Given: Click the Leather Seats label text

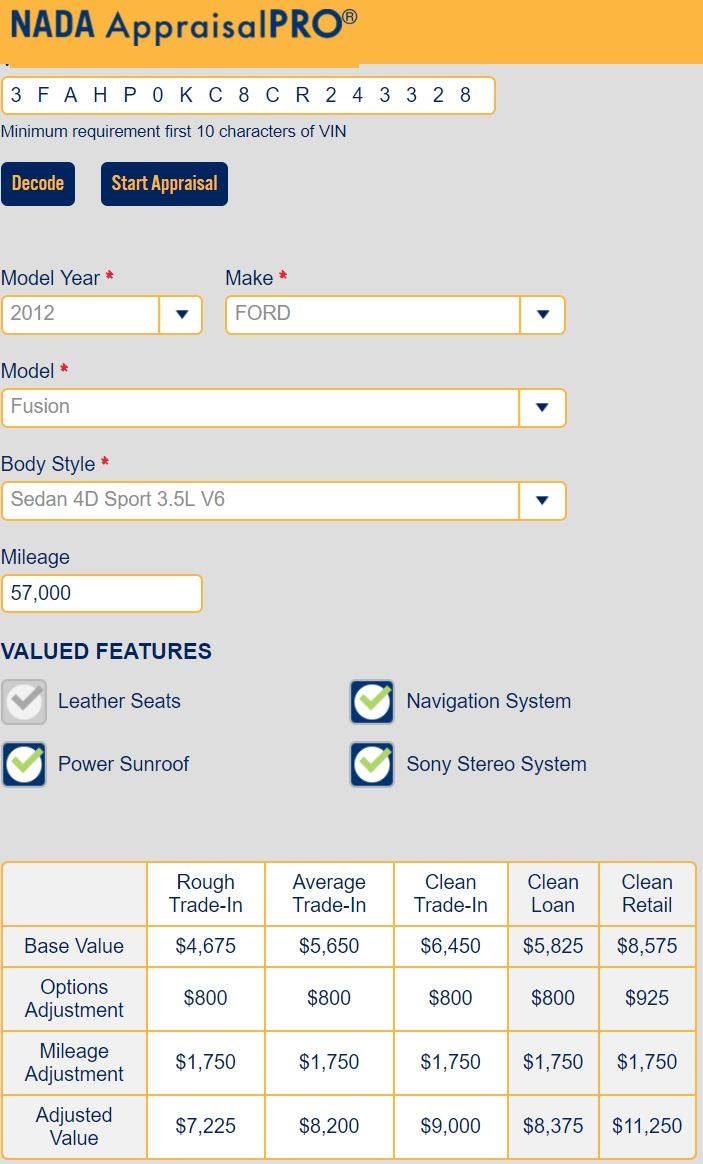Looking at the screenshot, I should click(120, 702).
